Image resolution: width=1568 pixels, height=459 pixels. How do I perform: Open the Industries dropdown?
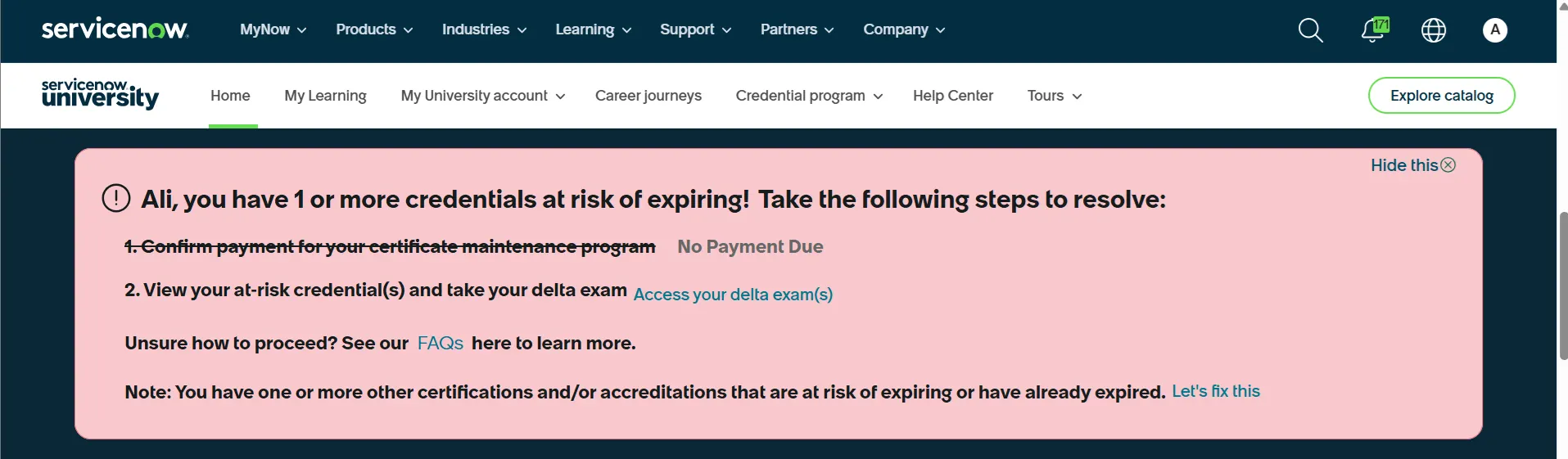[x=484, y=29]
